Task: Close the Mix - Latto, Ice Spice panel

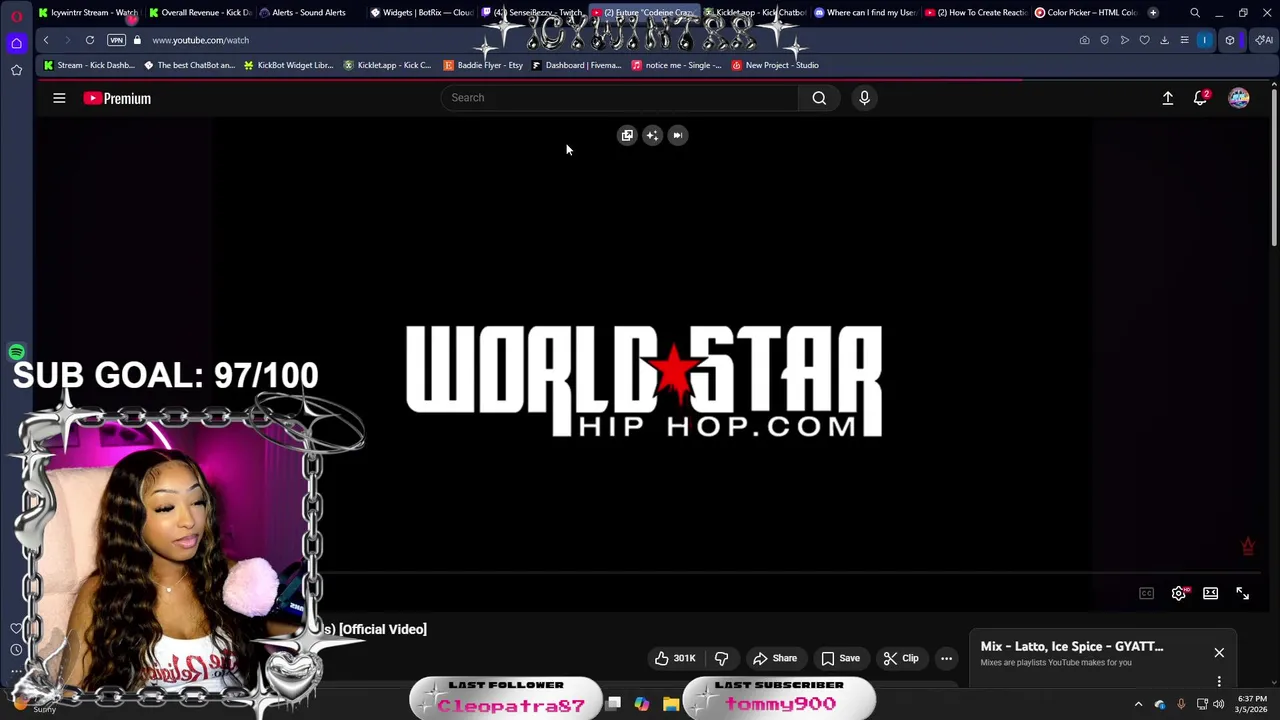Action: coord(1219,653)
